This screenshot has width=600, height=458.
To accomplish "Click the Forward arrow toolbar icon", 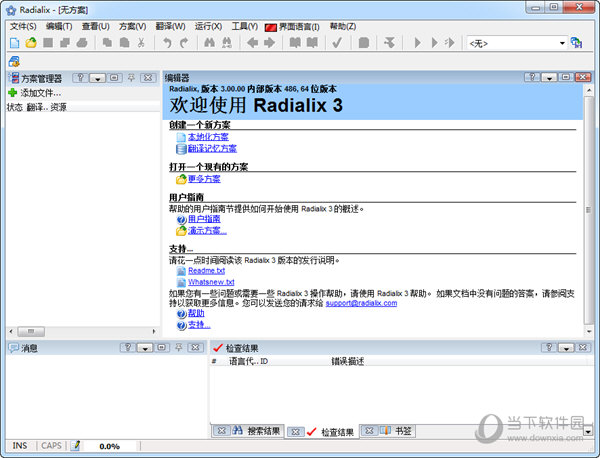I will pyautogui.click(x=269, y=42).
